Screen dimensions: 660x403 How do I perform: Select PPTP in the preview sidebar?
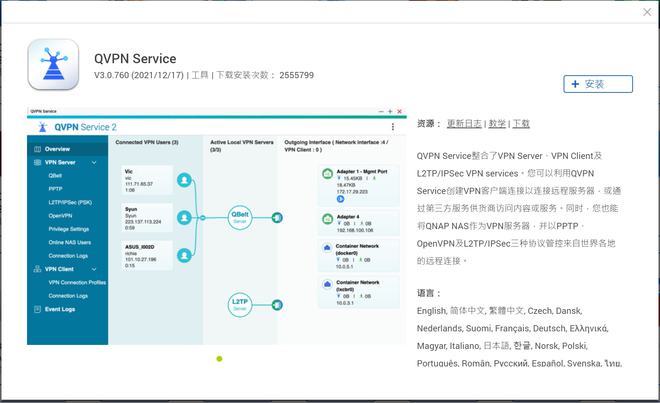pyautogui.click(x=55, y=189)
